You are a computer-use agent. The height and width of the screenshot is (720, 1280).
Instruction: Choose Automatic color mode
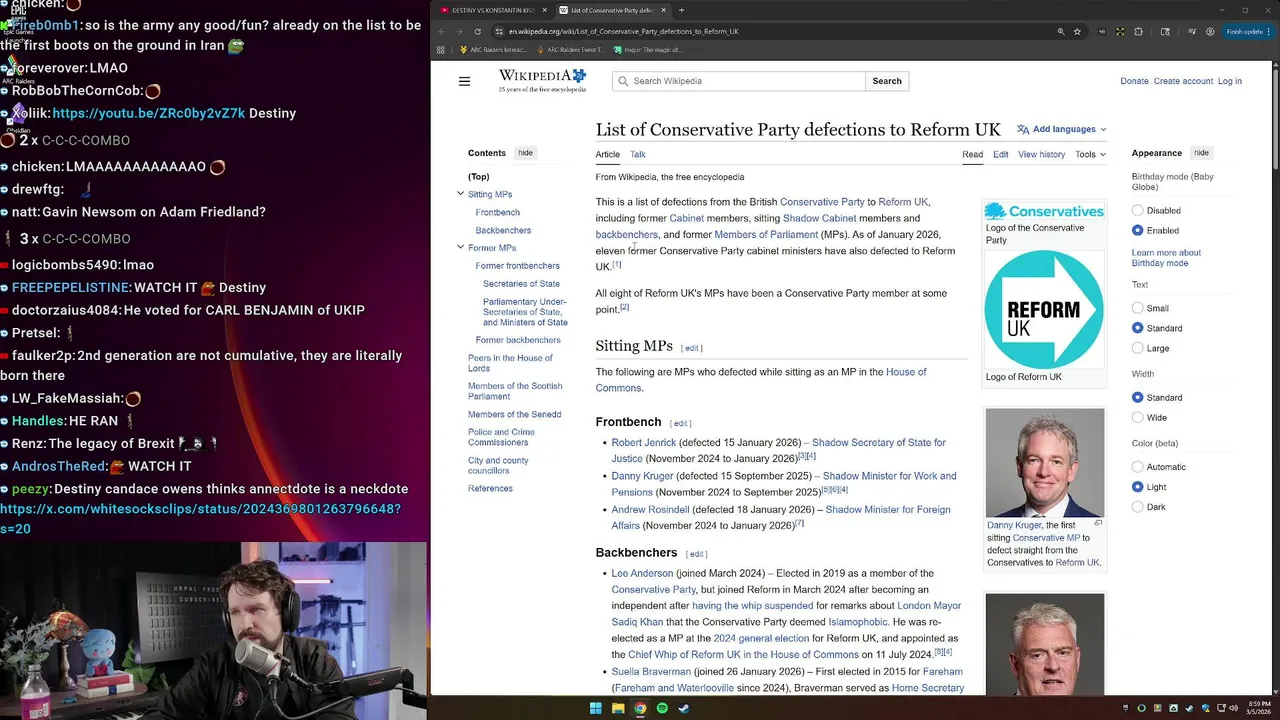click(1137, 467)
